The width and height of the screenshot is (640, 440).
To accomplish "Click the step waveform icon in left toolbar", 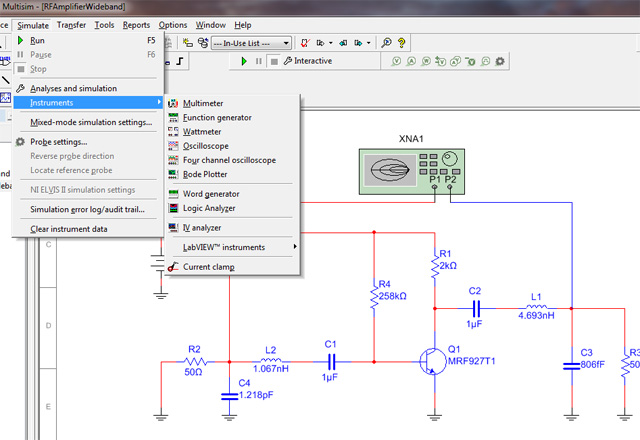I will (x=180, y=61).
